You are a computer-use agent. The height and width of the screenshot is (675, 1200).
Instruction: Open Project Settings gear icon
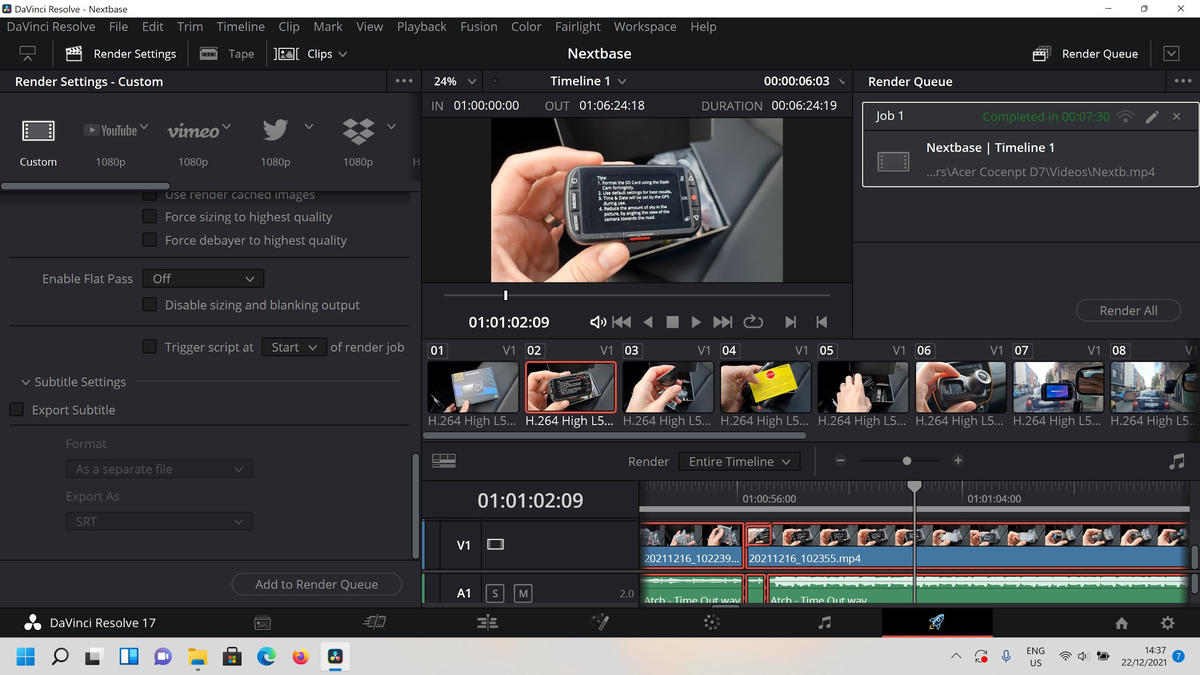click(x=1167, y=623)
